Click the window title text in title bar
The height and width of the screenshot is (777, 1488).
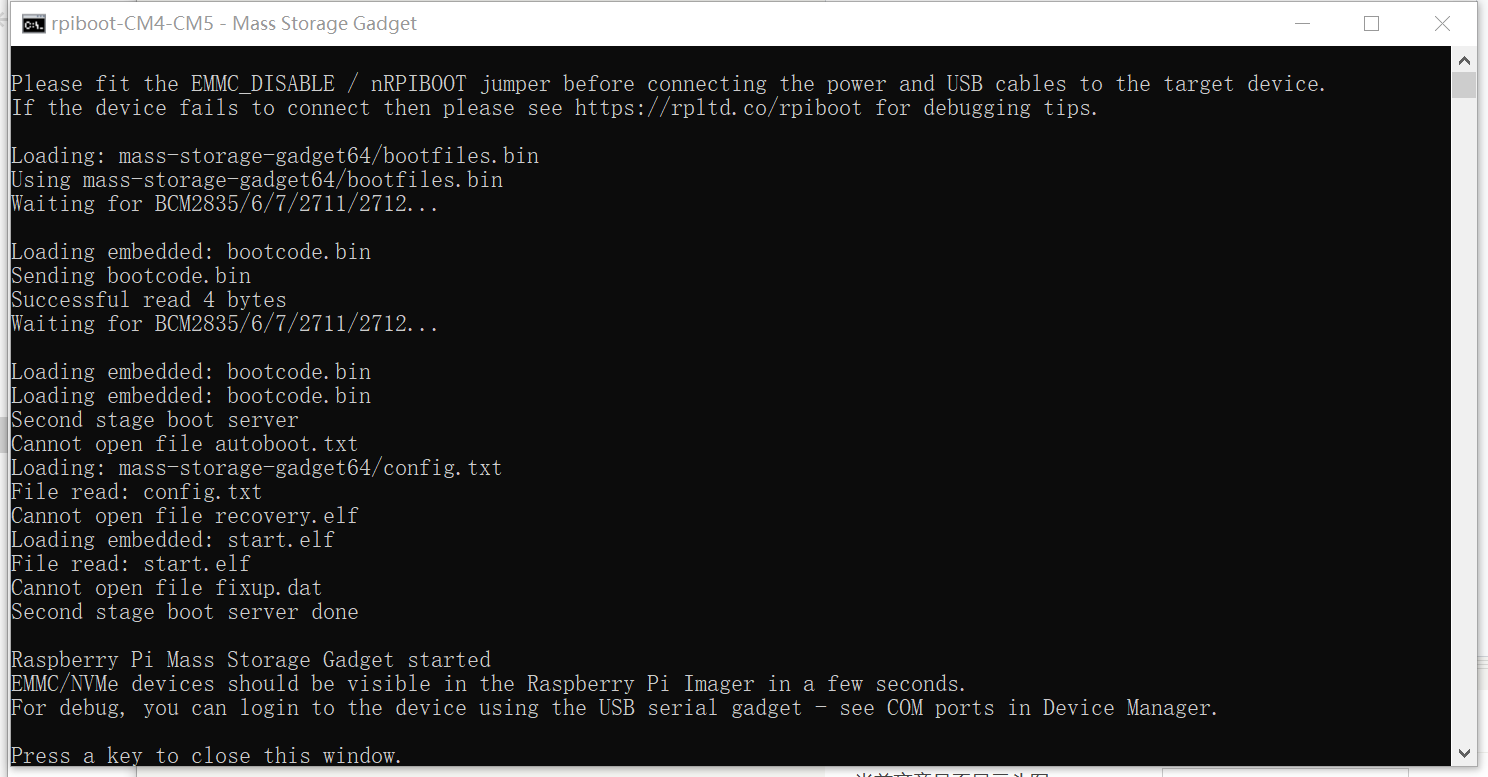pos(234,24)
